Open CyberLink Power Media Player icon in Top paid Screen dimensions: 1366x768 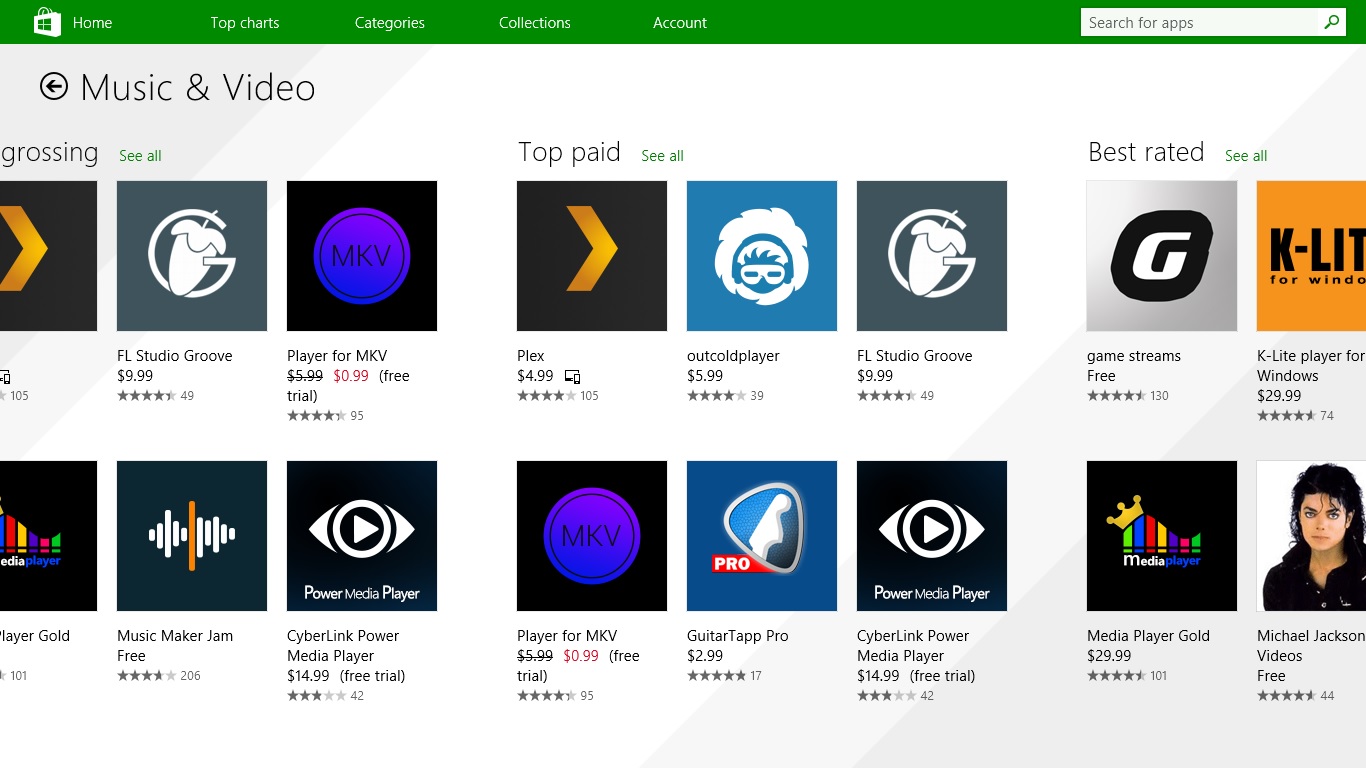932,536
